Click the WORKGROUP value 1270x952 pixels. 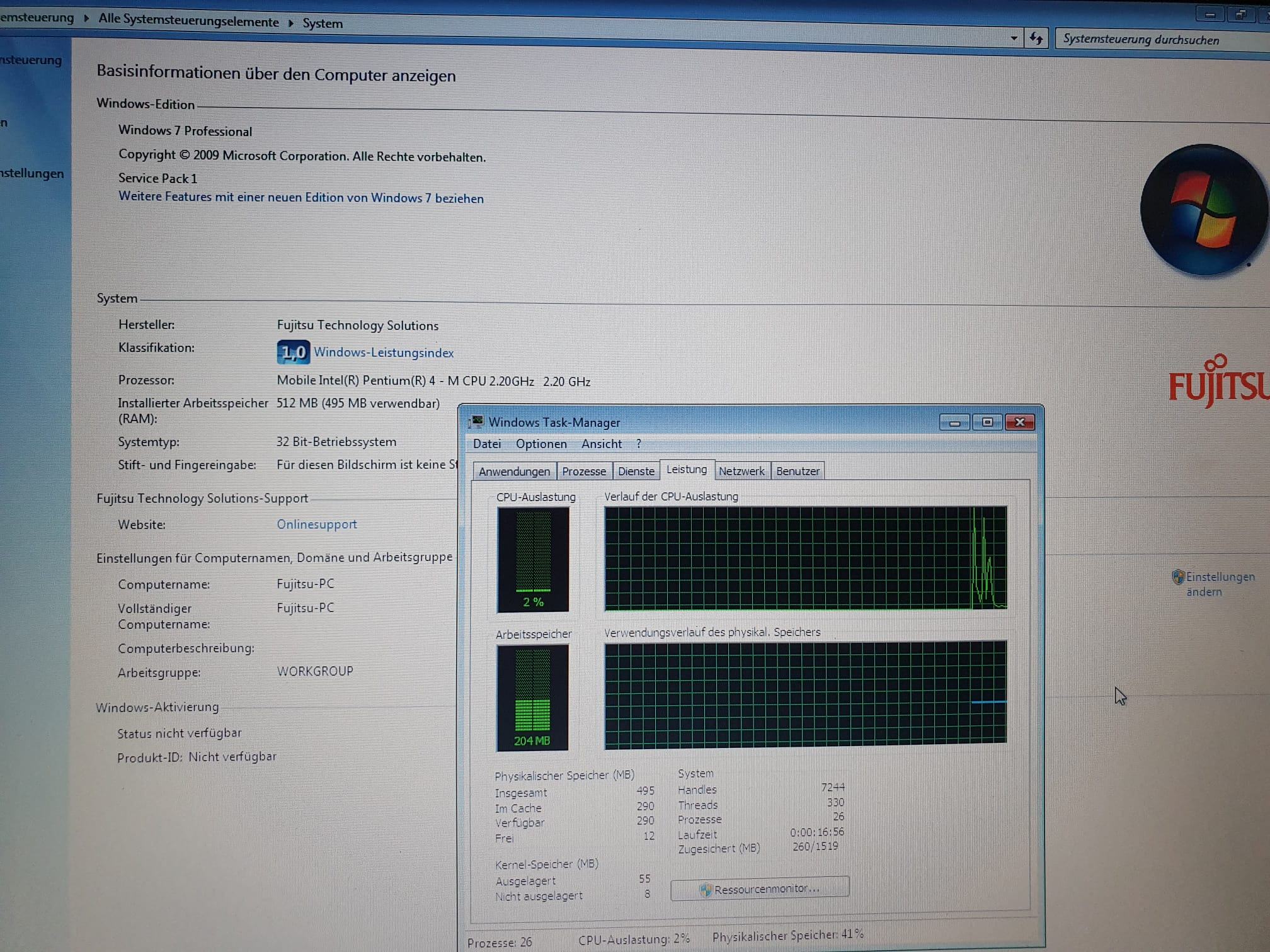pos(315,671)
